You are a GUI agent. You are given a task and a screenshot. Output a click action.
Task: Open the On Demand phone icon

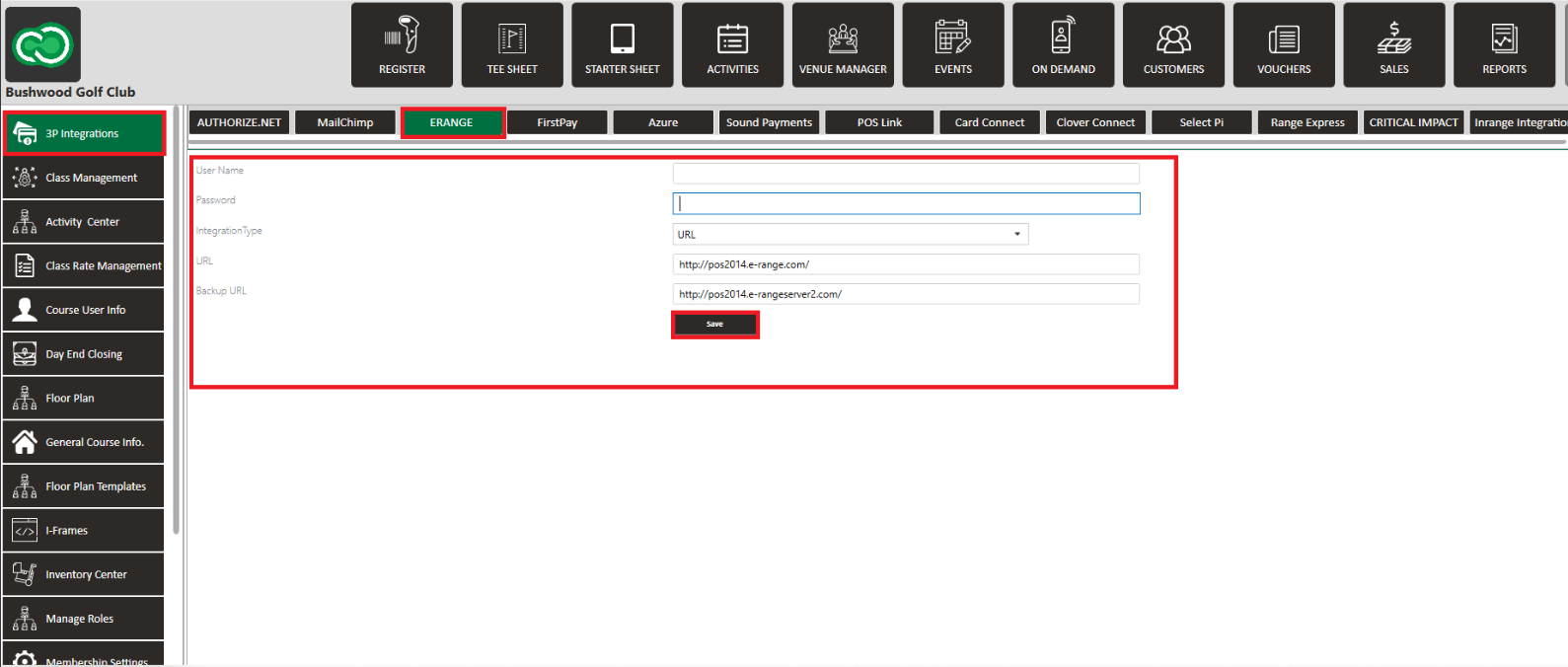1064,44
